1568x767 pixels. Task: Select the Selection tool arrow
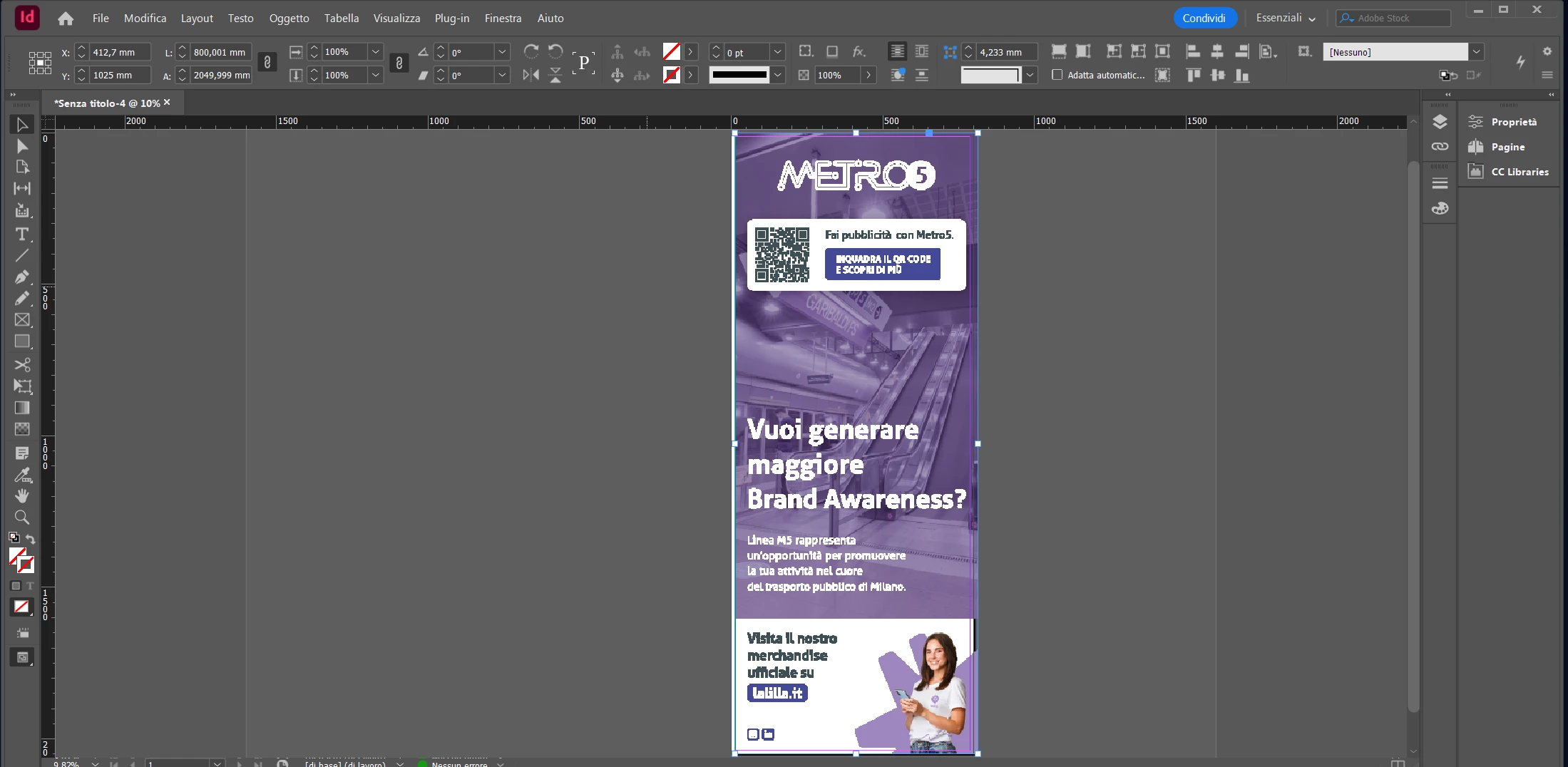coord(22,125)
